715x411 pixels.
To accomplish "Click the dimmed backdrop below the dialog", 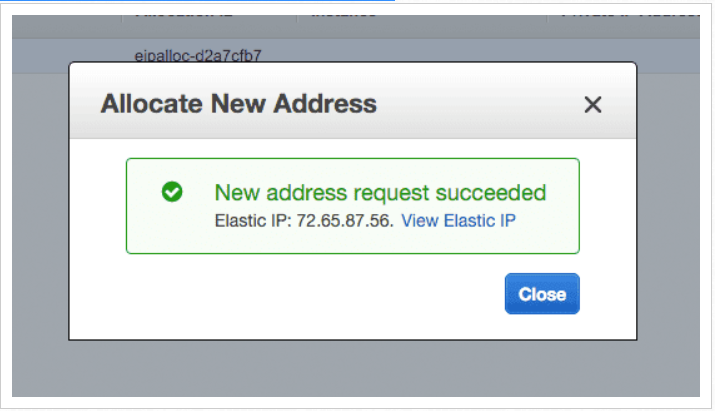I will [x=356, y=369].
